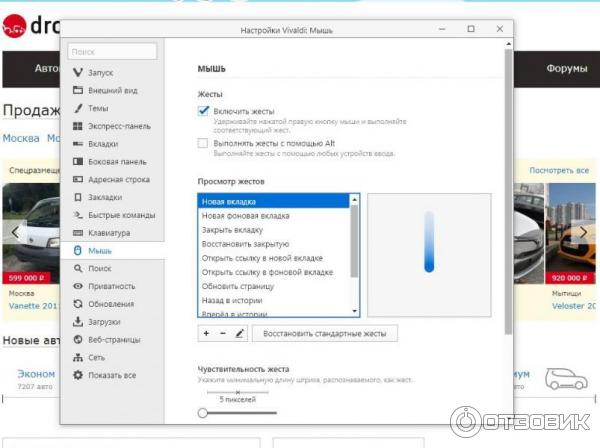Click the Внешний вид window icon

[78, 90]
